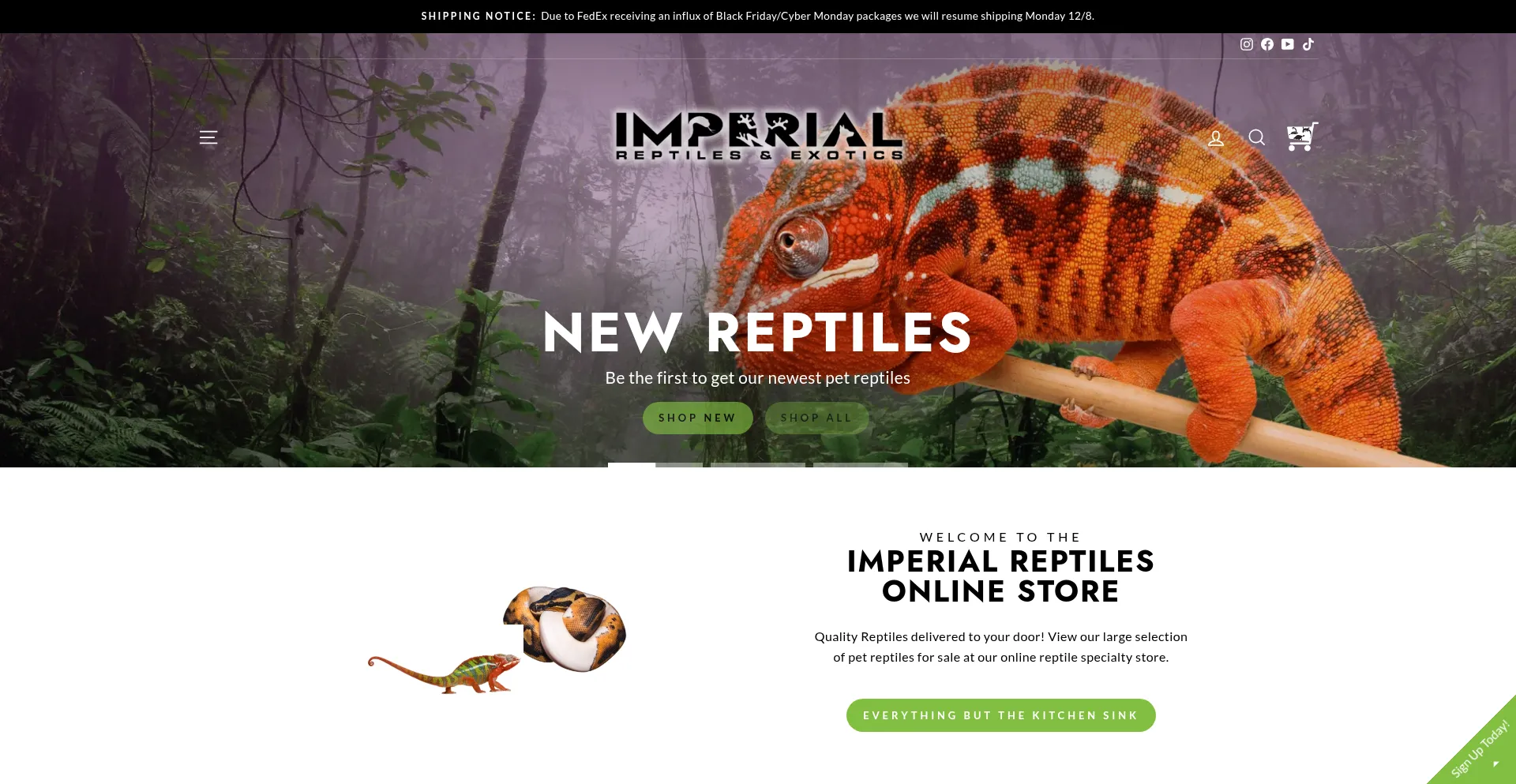Click the chameleon and python product image
This screenshot has height=784, width=1516.
tap(497, 640)
